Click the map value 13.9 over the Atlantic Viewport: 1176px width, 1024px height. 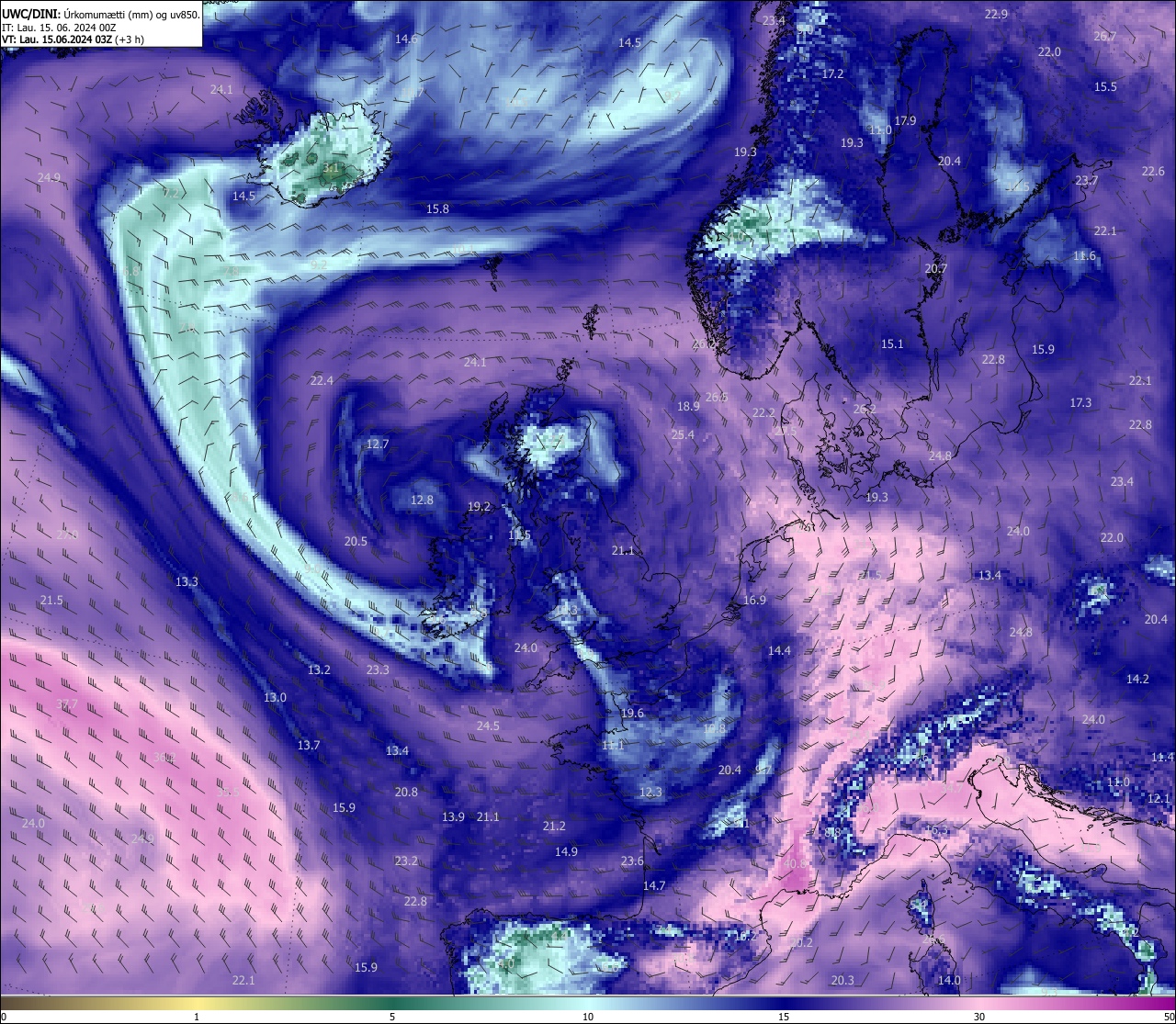point(453,816)
